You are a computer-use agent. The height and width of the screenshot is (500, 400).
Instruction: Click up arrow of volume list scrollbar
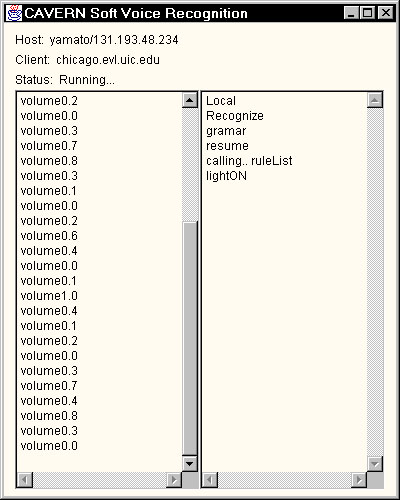pyautogui.click(x=190, y=100)
